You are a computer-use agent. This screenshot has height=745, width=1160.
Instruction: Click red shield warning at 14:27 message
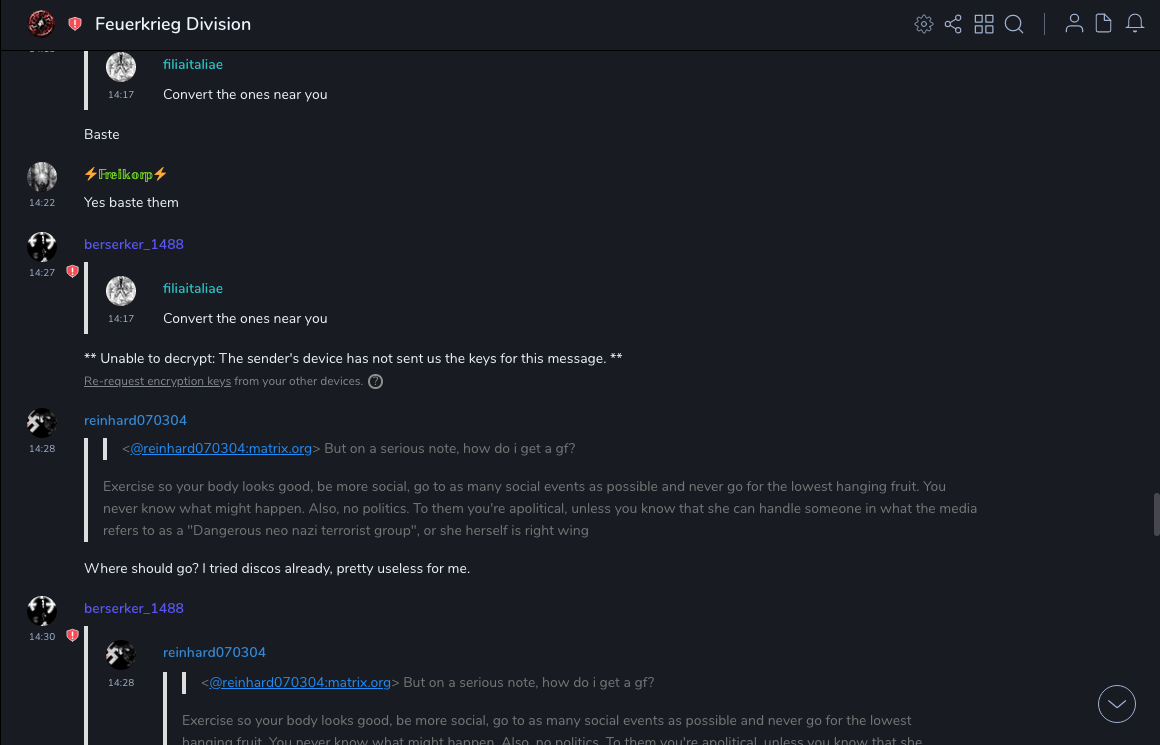tap(72, 271)
